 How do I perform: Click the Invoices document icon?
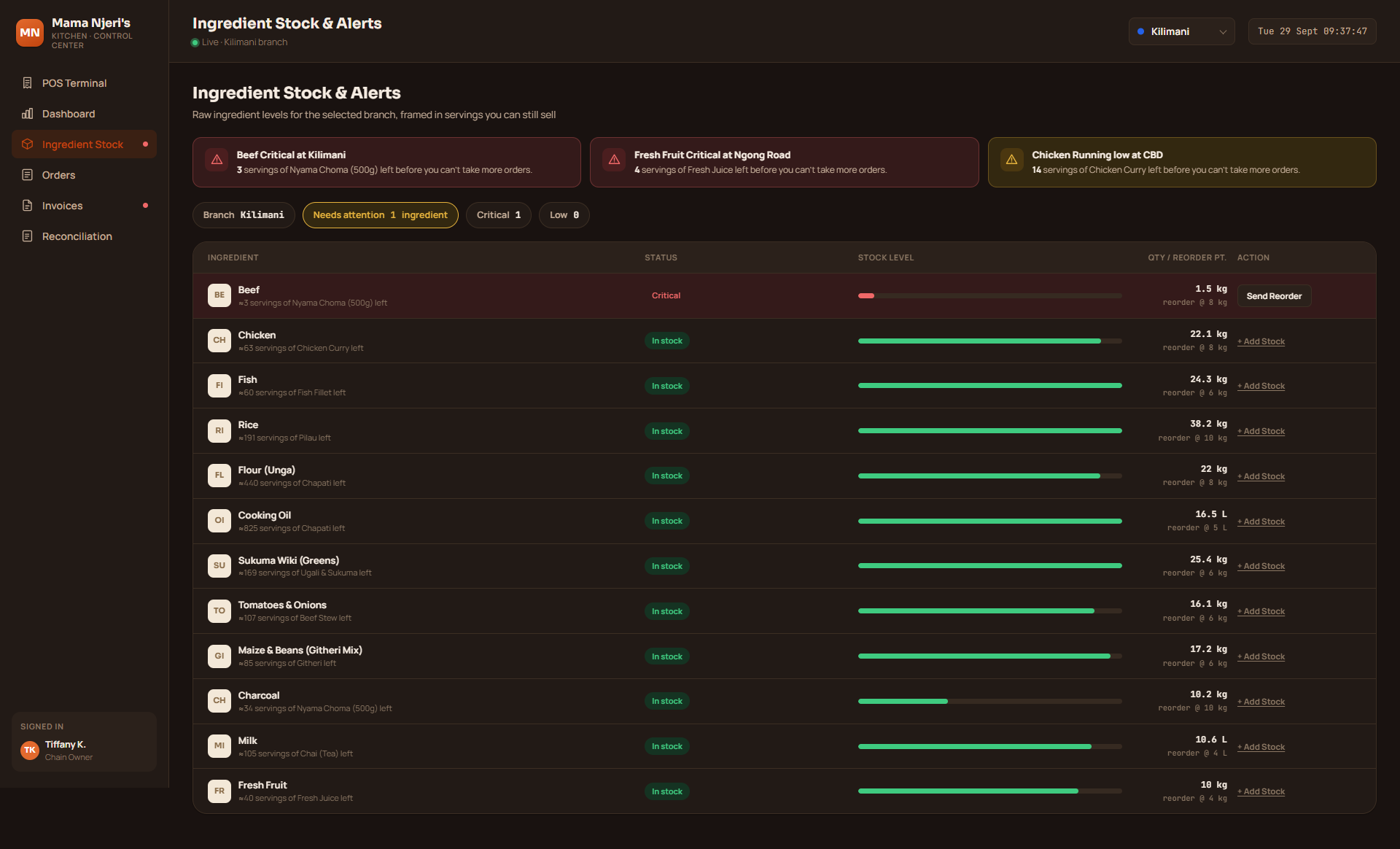pos(27,206)
